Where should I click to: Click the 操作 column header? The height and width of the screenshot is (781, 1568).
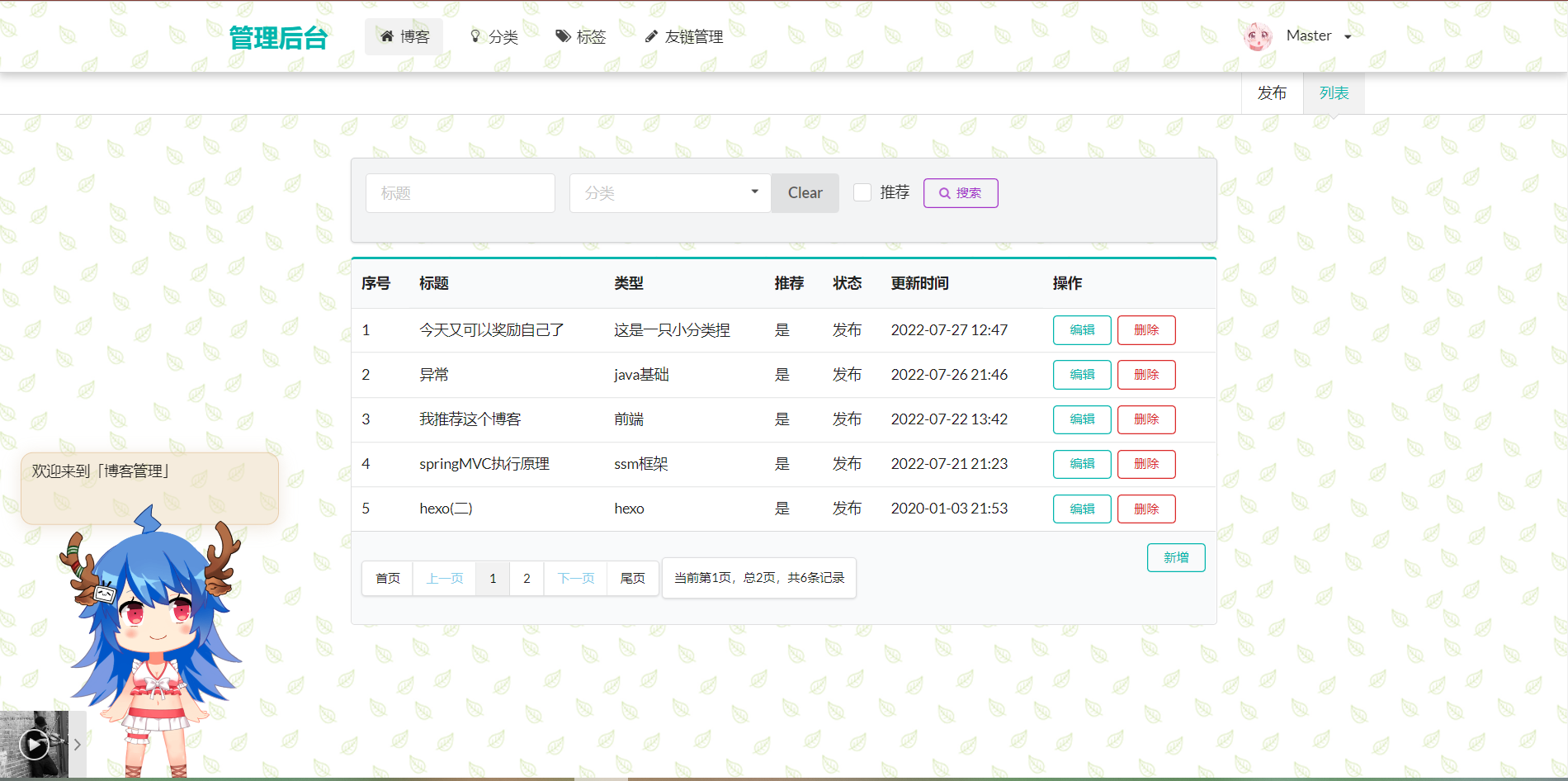pos(1067,283)
